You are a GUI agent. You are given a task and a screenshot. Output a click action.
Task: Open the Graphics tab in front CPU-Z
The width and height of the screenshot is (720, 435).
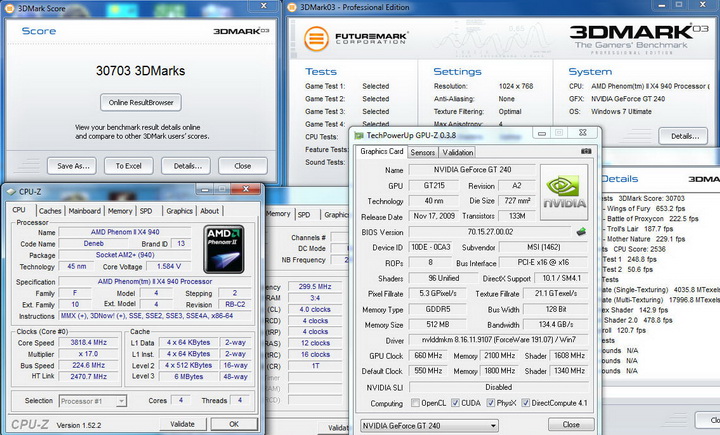(179, 211)
